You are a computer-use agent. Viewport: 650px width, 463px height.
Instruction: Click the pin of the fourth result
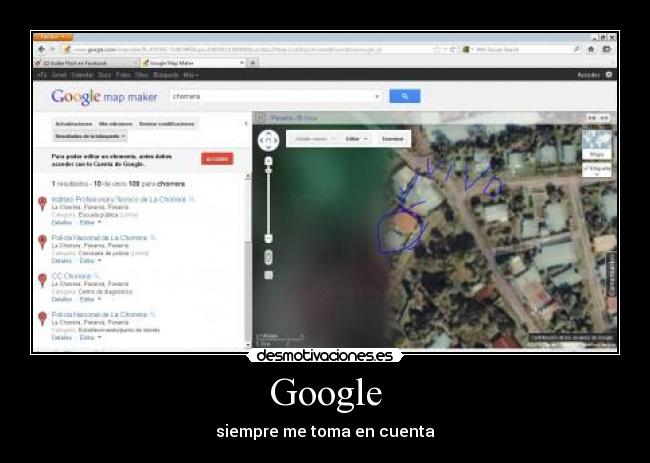pos(42,319)
